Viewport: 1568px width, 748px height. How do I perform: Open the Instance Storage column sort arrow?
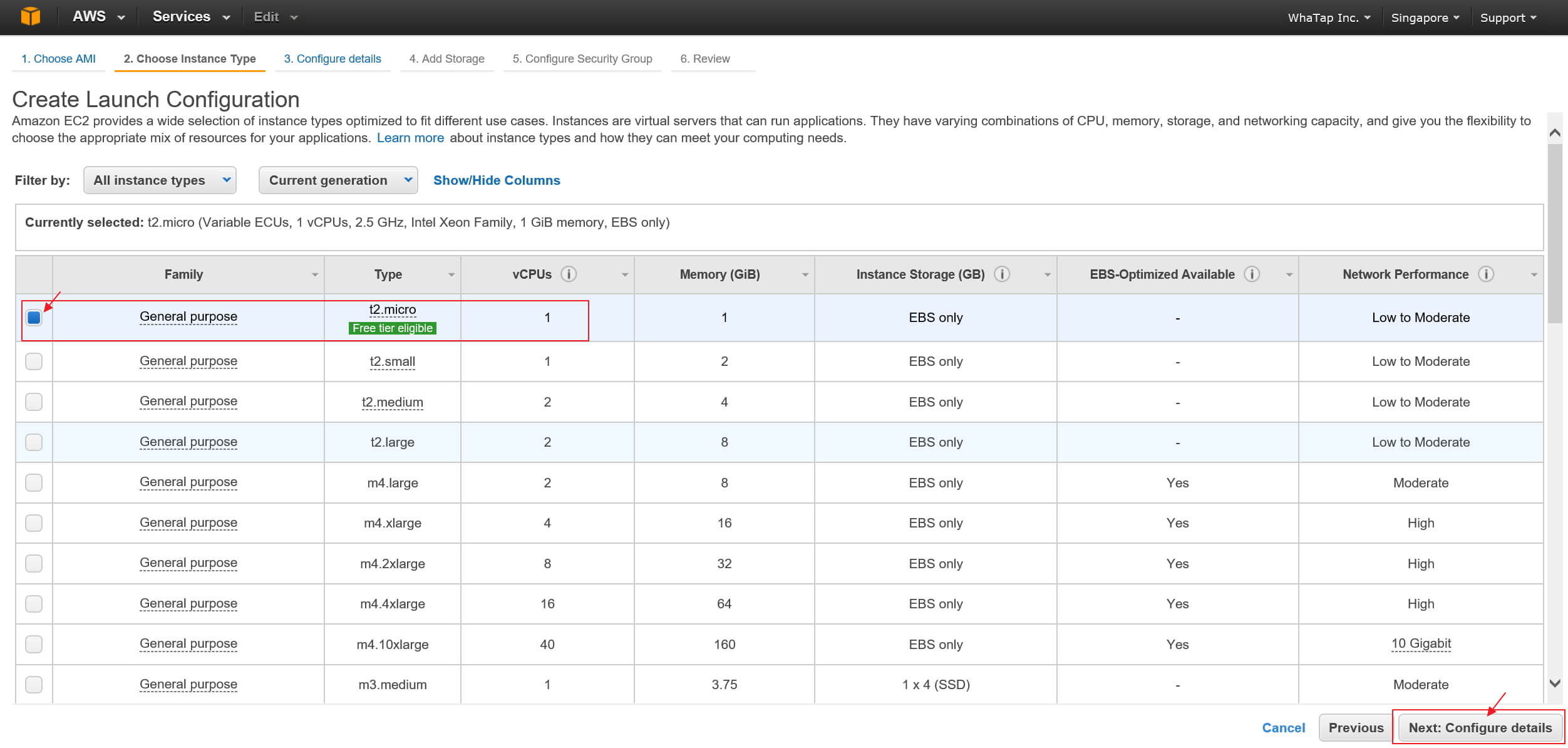(x=1048, y=275)
